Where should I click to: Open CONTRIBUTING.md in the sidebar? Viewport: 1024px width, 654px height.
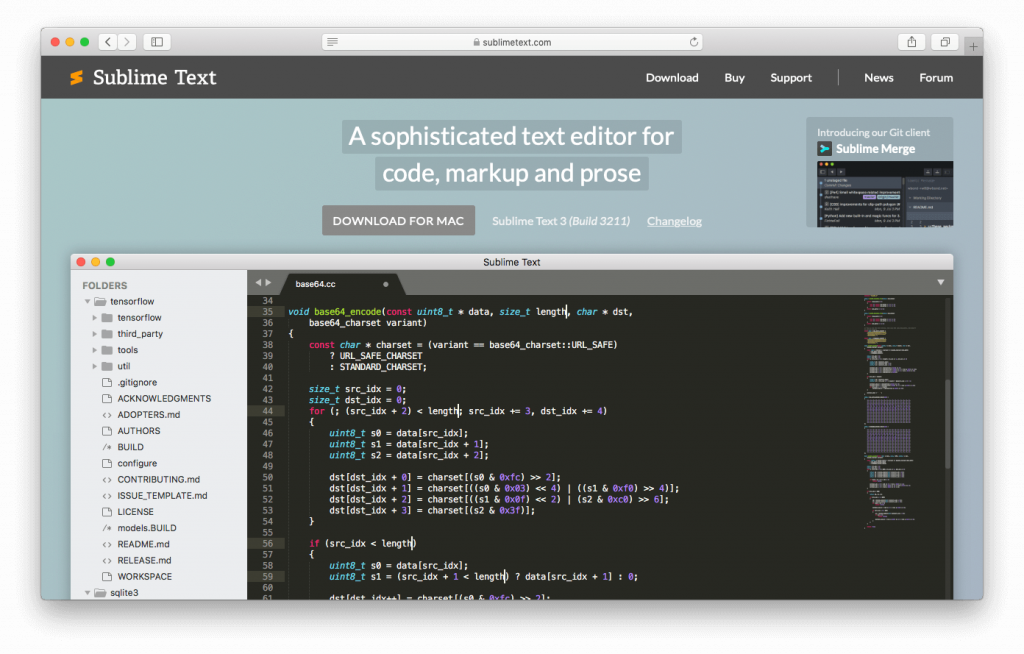click(159, 480)
